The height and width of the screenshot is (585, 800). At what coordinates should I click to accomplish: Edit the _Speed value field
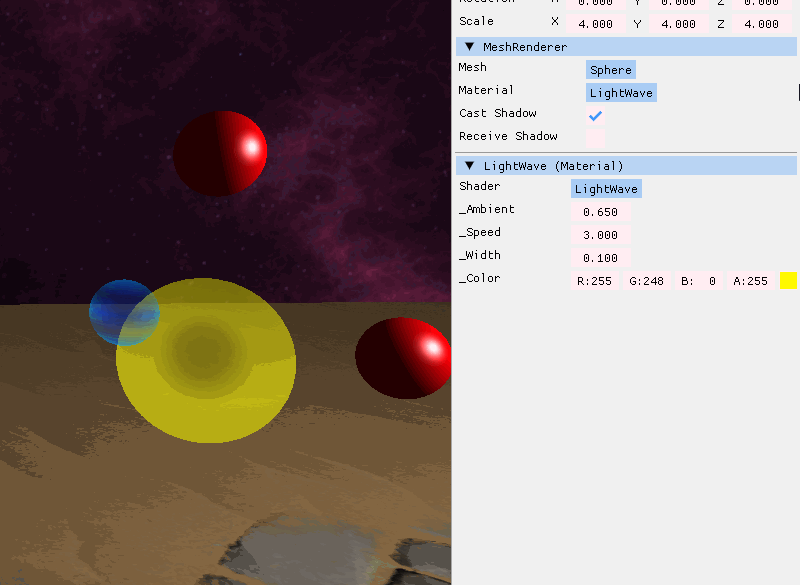(601, 235)
